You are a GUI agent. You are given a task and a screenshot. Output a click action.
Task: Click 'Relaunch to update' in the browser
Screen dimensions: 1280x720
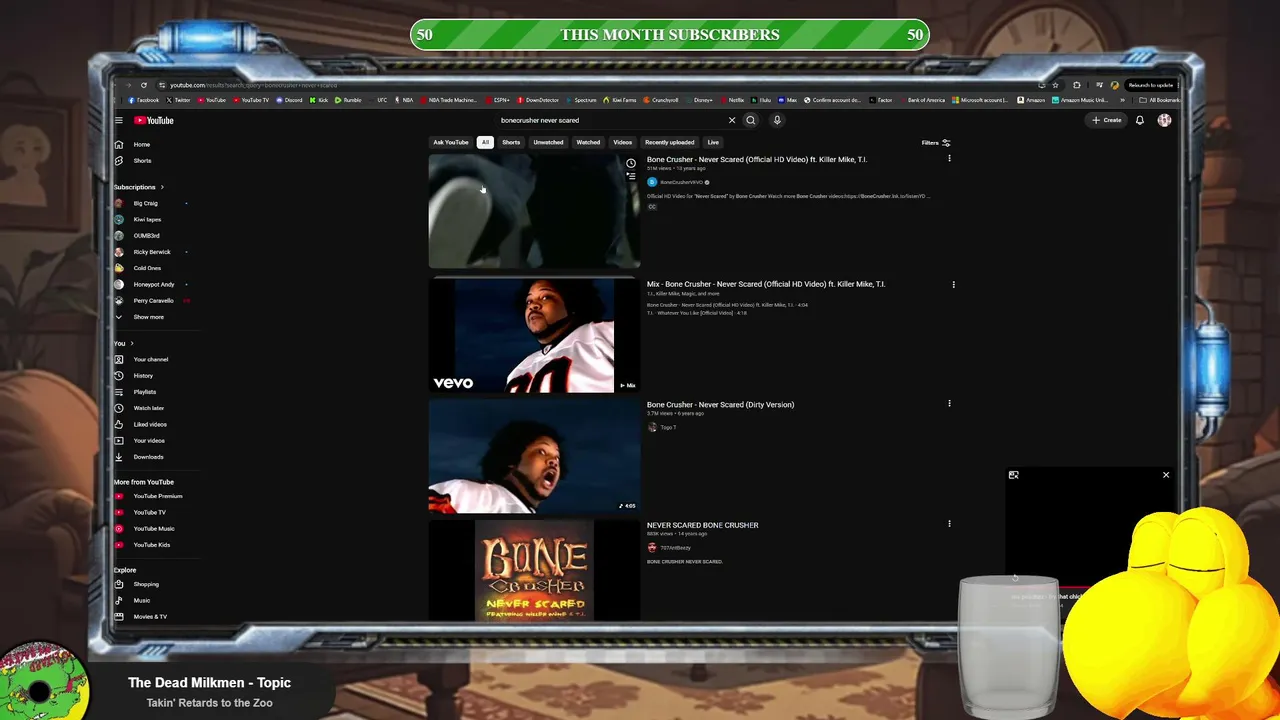1149,85
